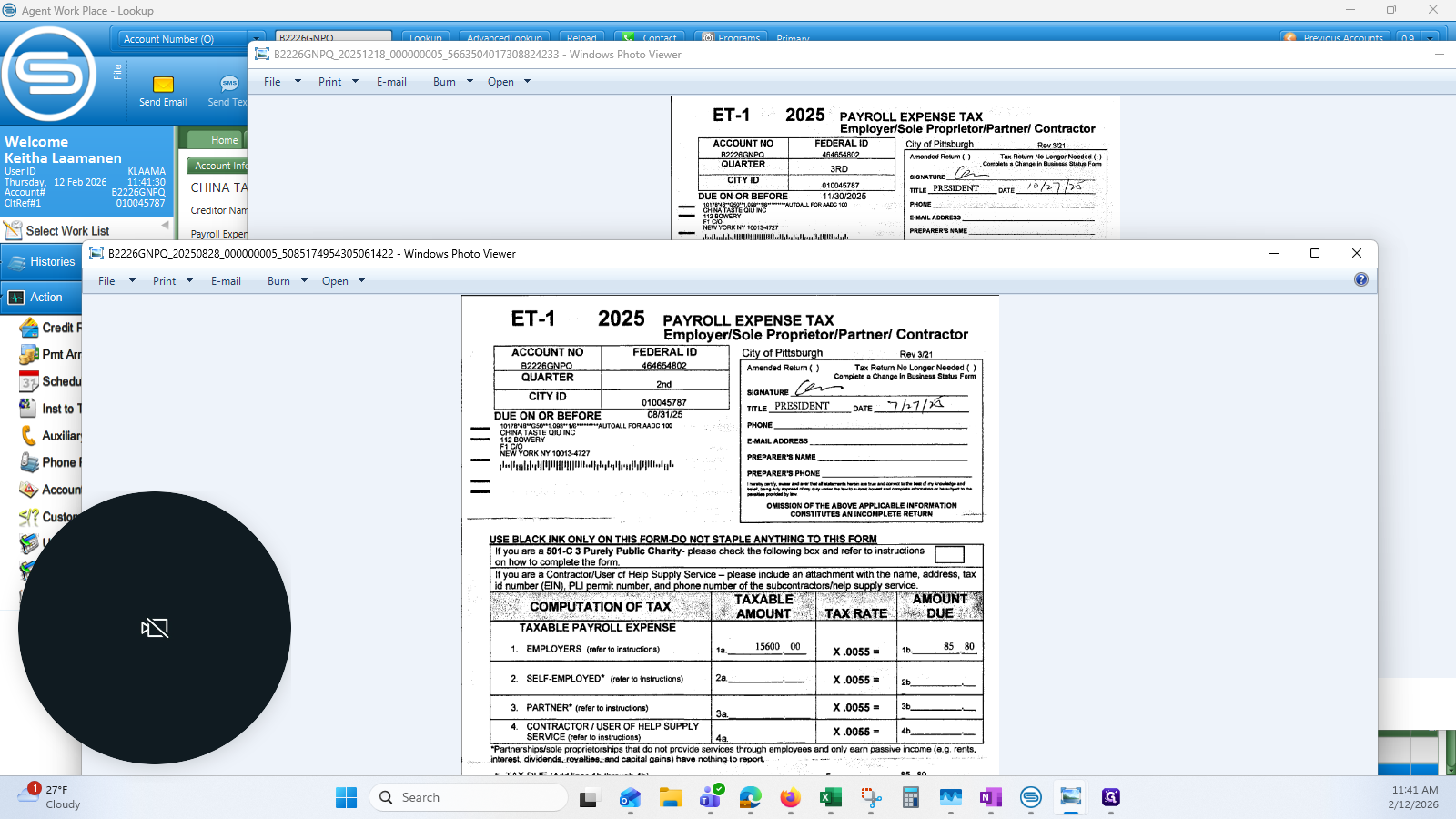Open the Credit card action icon
1456x819 pixels.
[x=29, y=328]
